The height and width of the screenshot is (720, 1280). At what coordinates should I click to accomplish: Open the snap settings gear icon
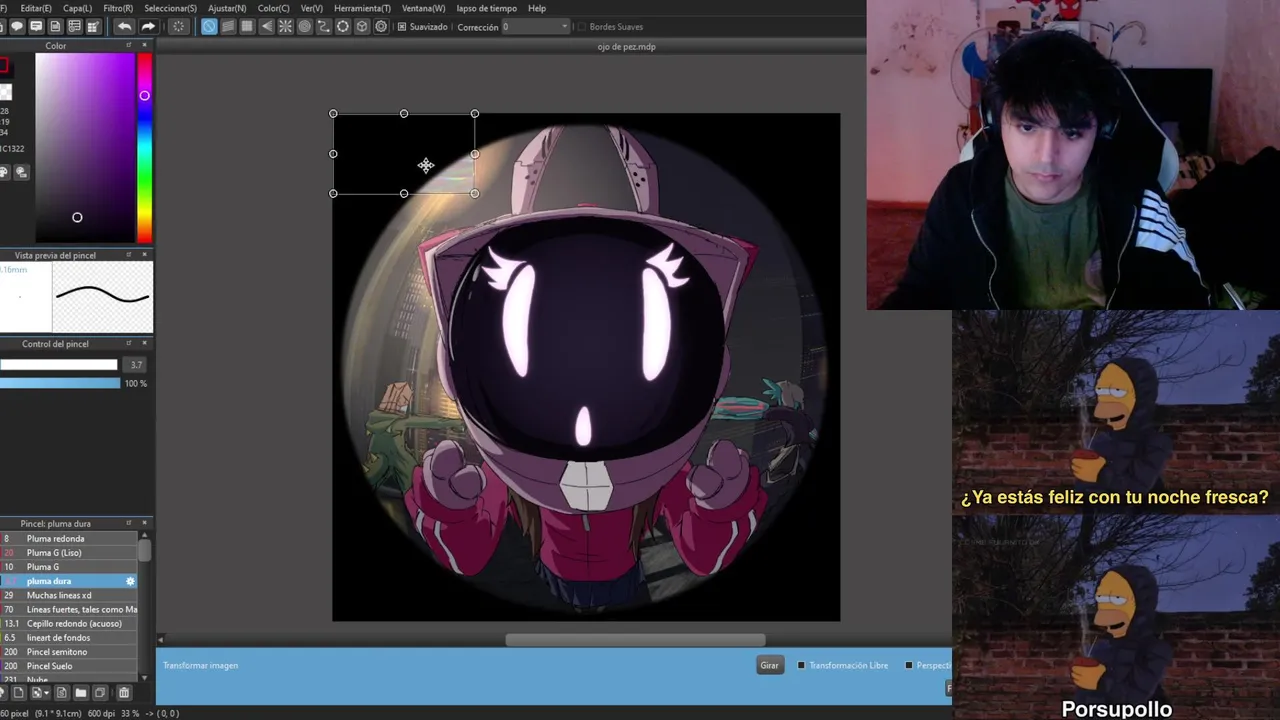(381, 27)
